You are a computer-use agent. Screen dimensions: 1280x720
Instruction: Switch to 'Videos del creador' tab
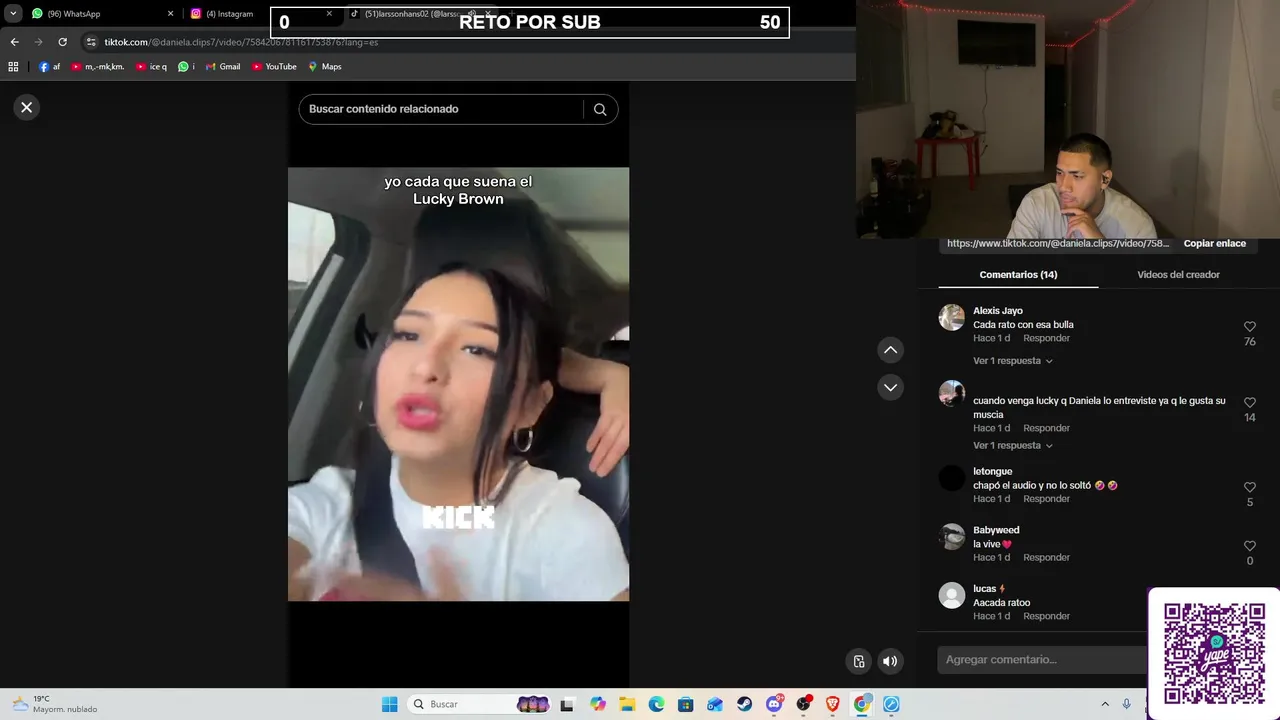(x=1178, y=275)
